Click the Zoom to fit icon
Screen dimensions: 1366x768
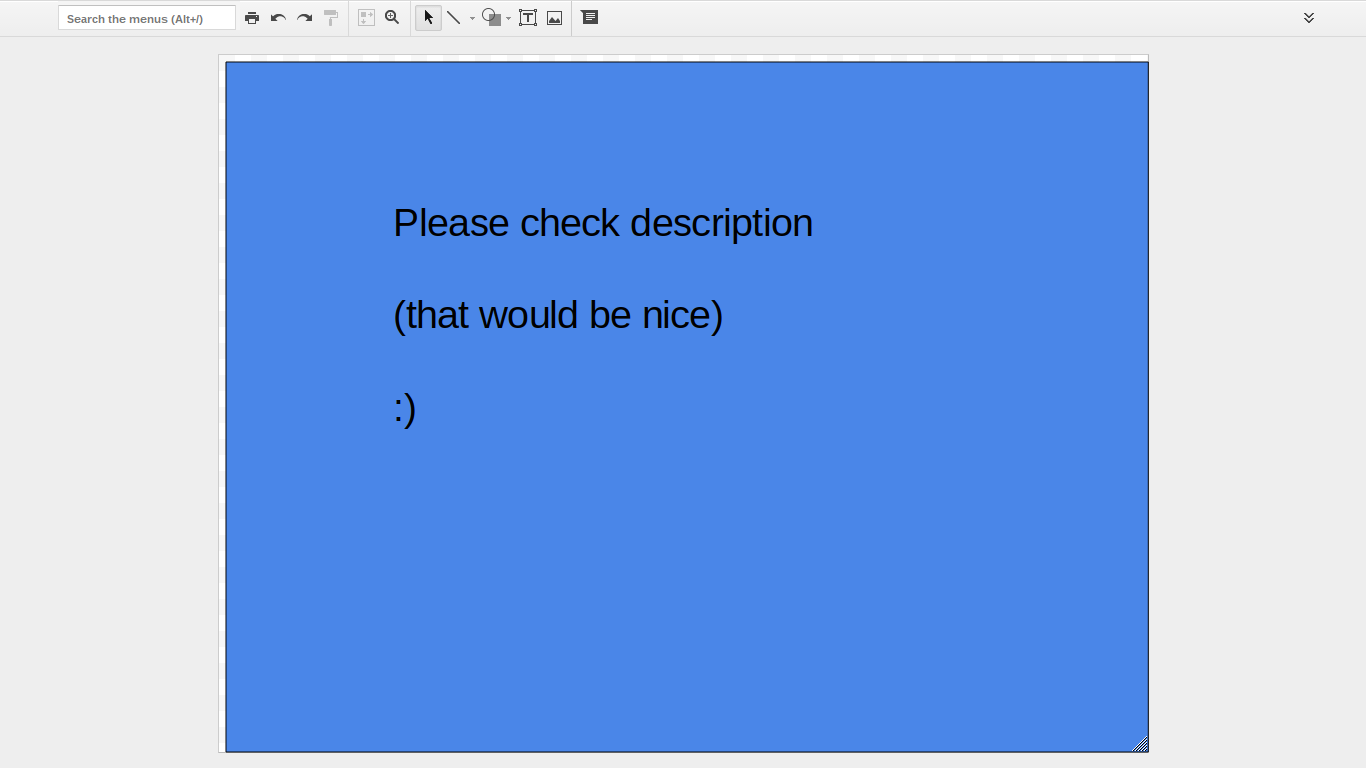tap(366, 18)
